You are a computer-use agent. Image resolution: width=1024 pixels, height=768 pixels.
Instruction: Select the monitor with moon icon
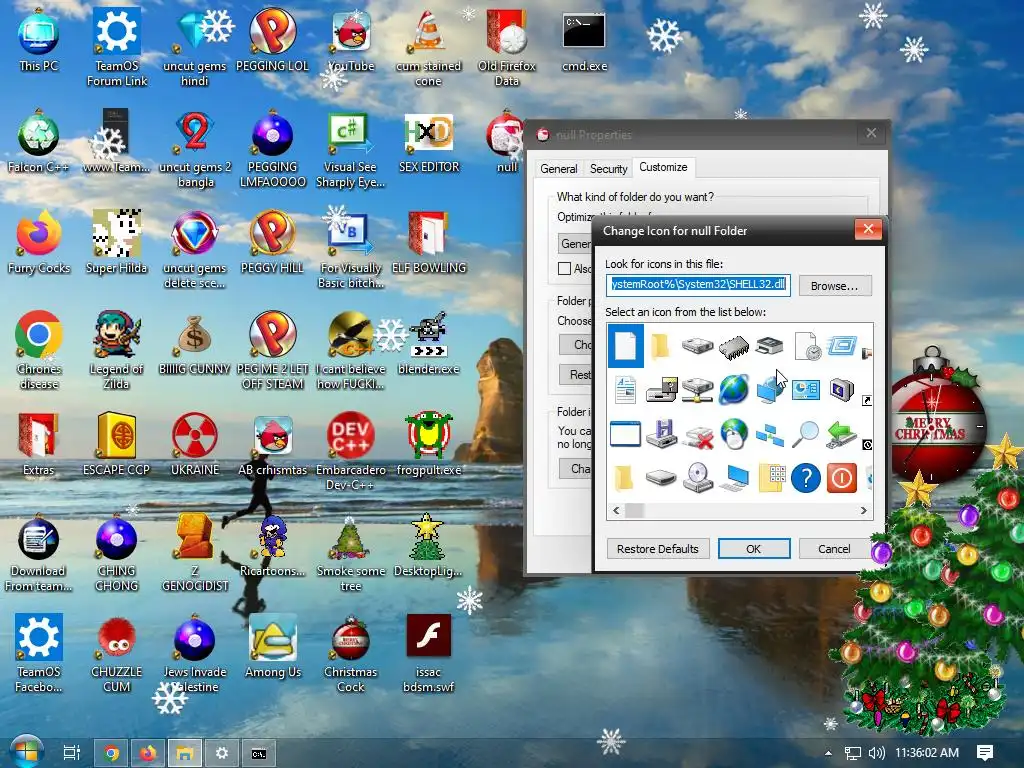[x=841, y=390]
